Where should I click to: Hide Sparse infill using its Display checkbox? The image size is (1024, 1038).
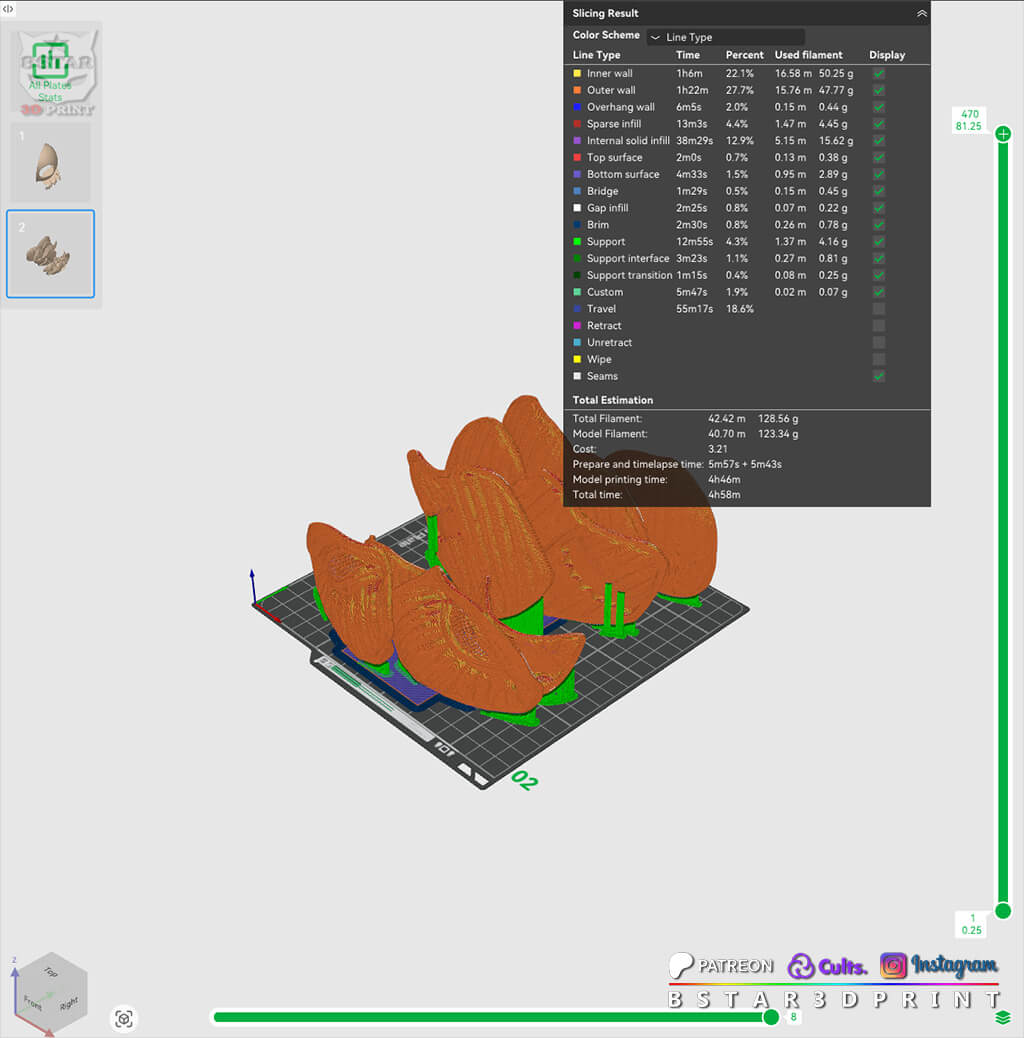click(878, 124)
